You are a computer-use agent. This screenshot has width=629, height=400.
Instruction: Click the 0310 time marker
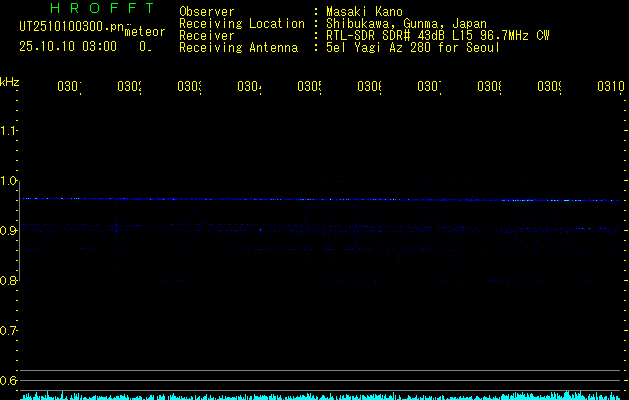[610, 87]
